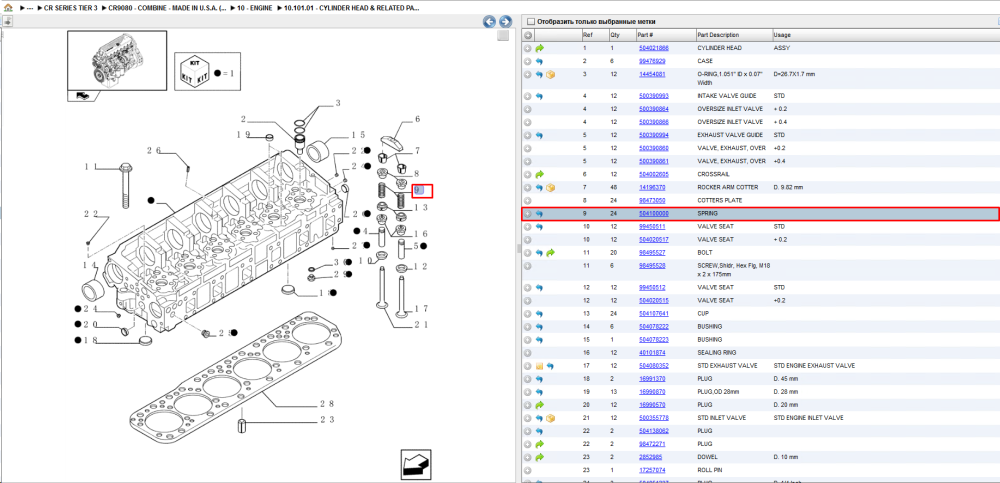1000x483 pixels.
Task: Open 'CR9080 - COMBINE' breadcrumb
Action: 166,8
